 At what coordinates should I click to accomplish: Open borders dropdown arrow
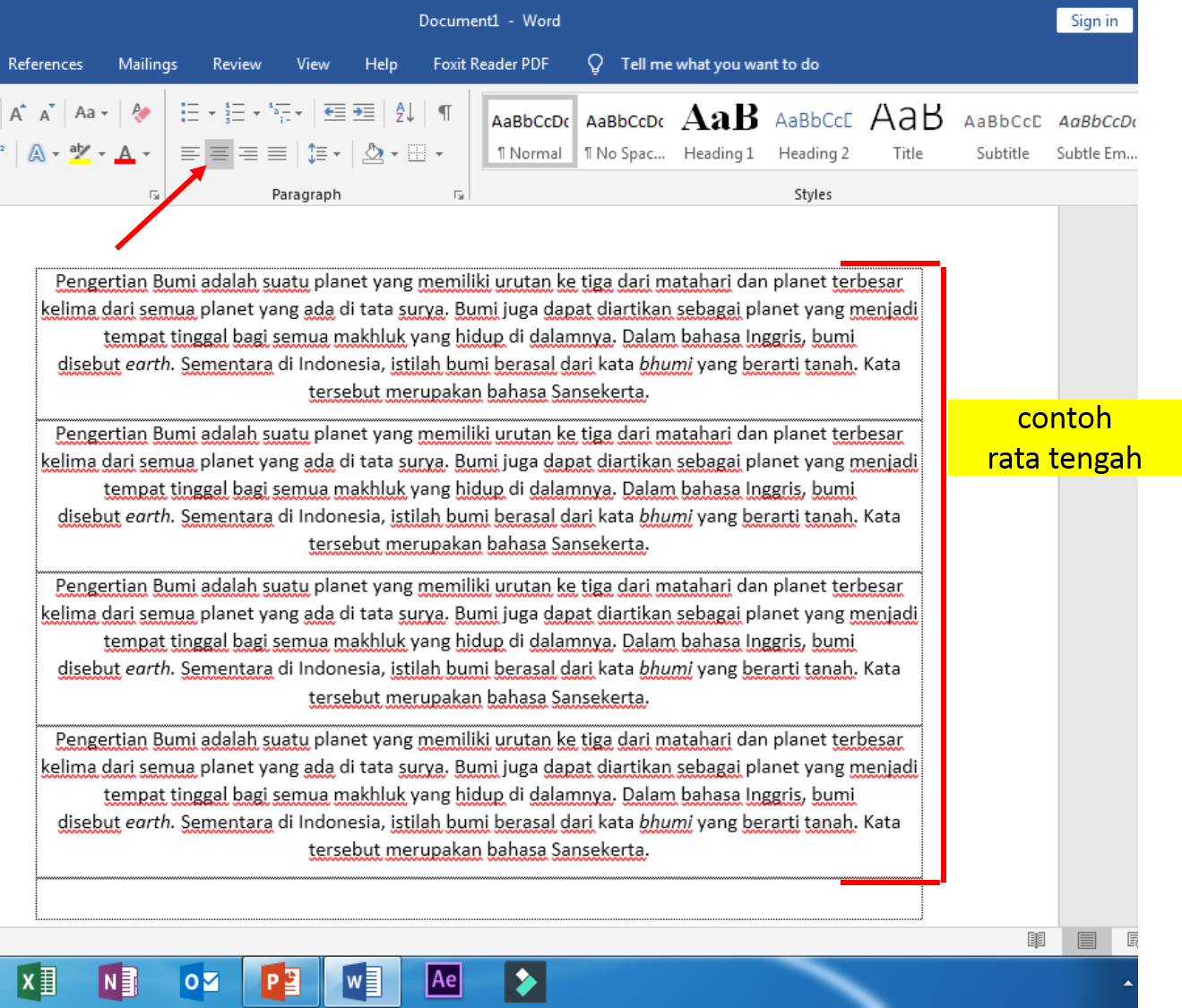coord(439,154)
